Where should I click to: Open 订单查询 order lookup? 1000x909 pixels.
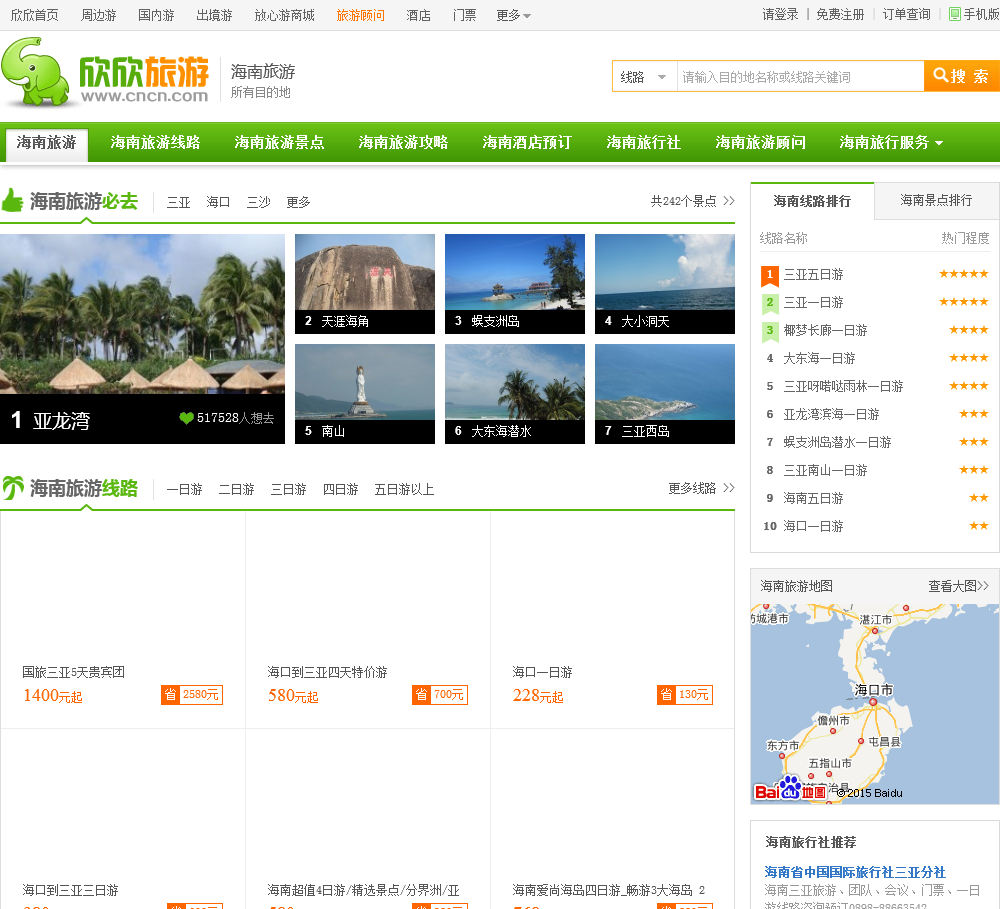click(906, 15)
